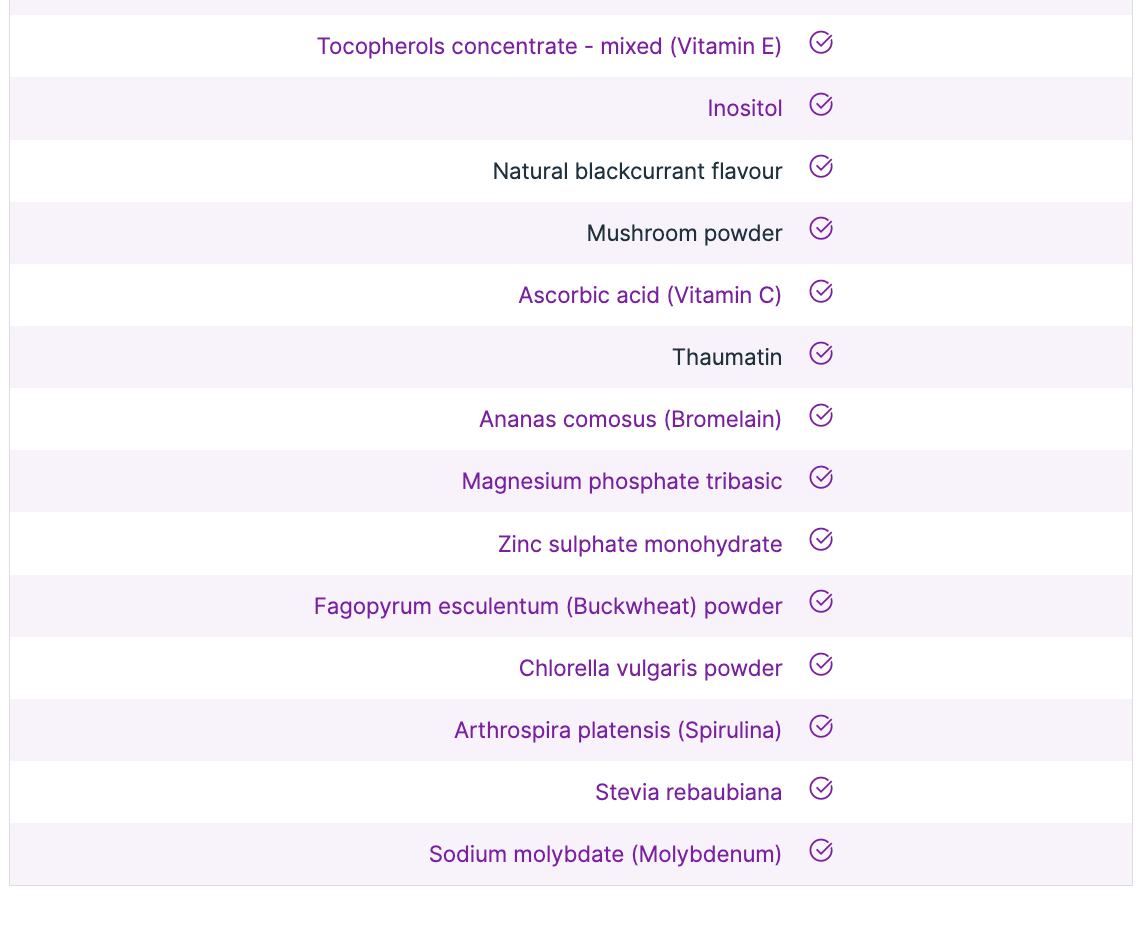Image resolution: width=1136 pixels, height=938 pixels.
Task: Click check icon next to Inositol
Action: click(821, 105)
